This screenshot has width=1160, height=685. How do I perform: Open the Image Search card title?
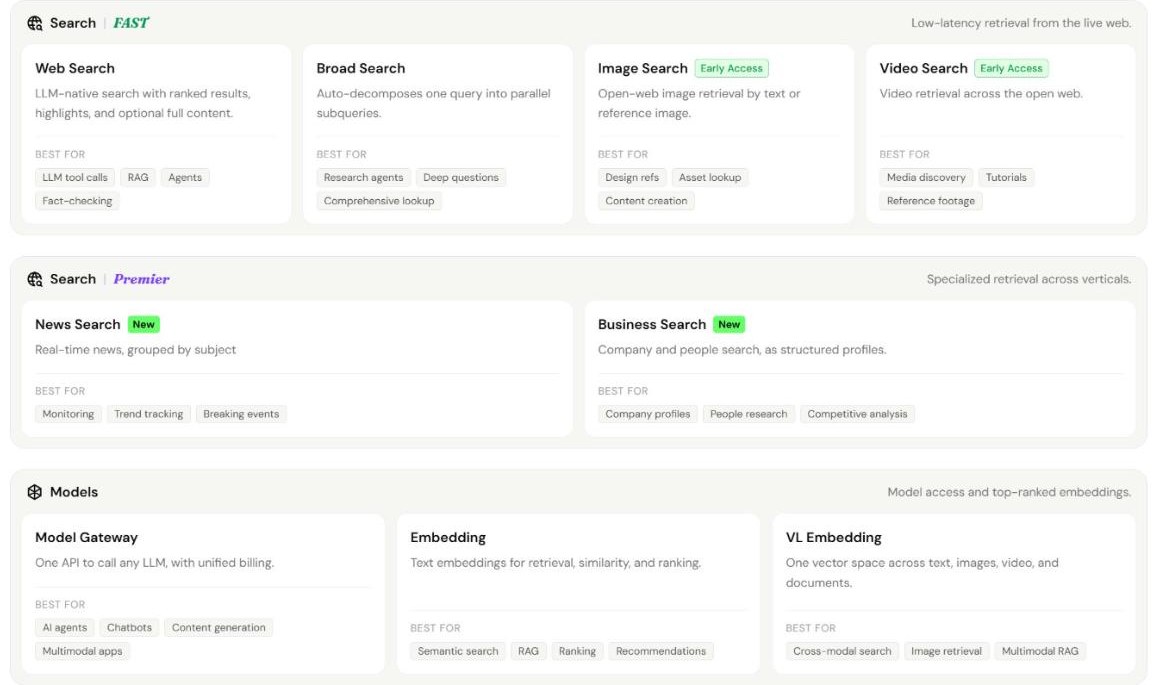(x=642, y=68)
